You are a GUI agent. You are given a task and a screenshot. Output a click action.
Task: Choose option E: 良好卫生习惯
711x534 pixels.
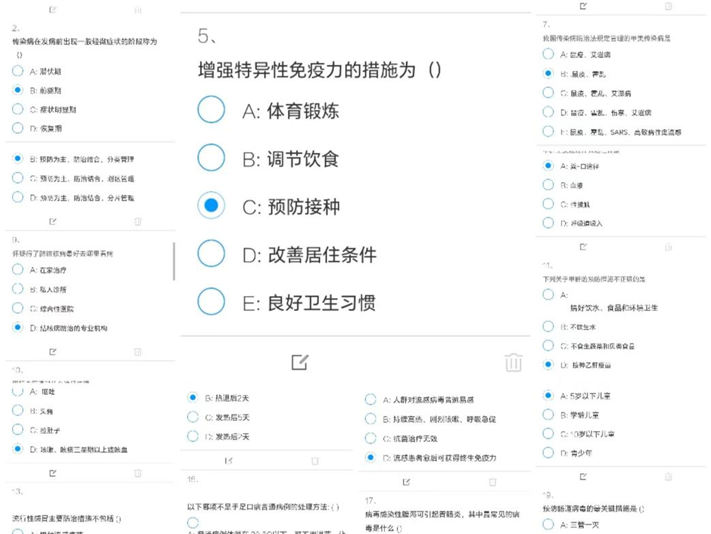pyautogui.click(x=211, y=301)
